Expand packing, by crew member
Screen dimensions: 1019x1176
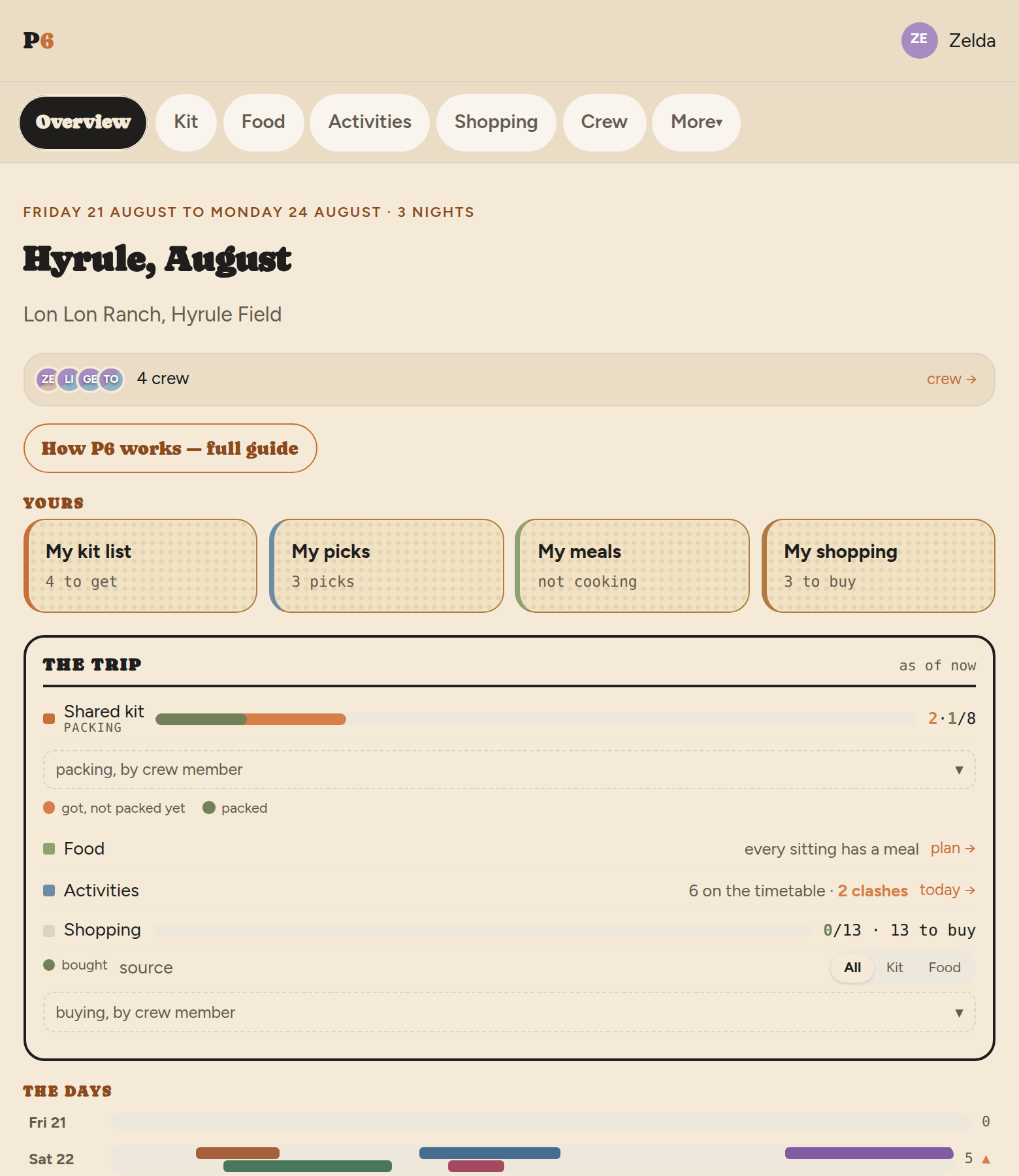[x=509, y=770]
